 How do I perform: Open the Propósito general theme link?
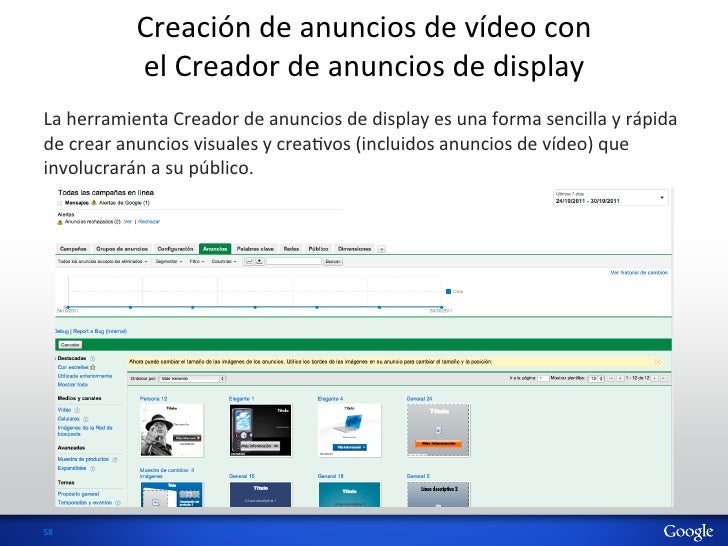(78, 494)
